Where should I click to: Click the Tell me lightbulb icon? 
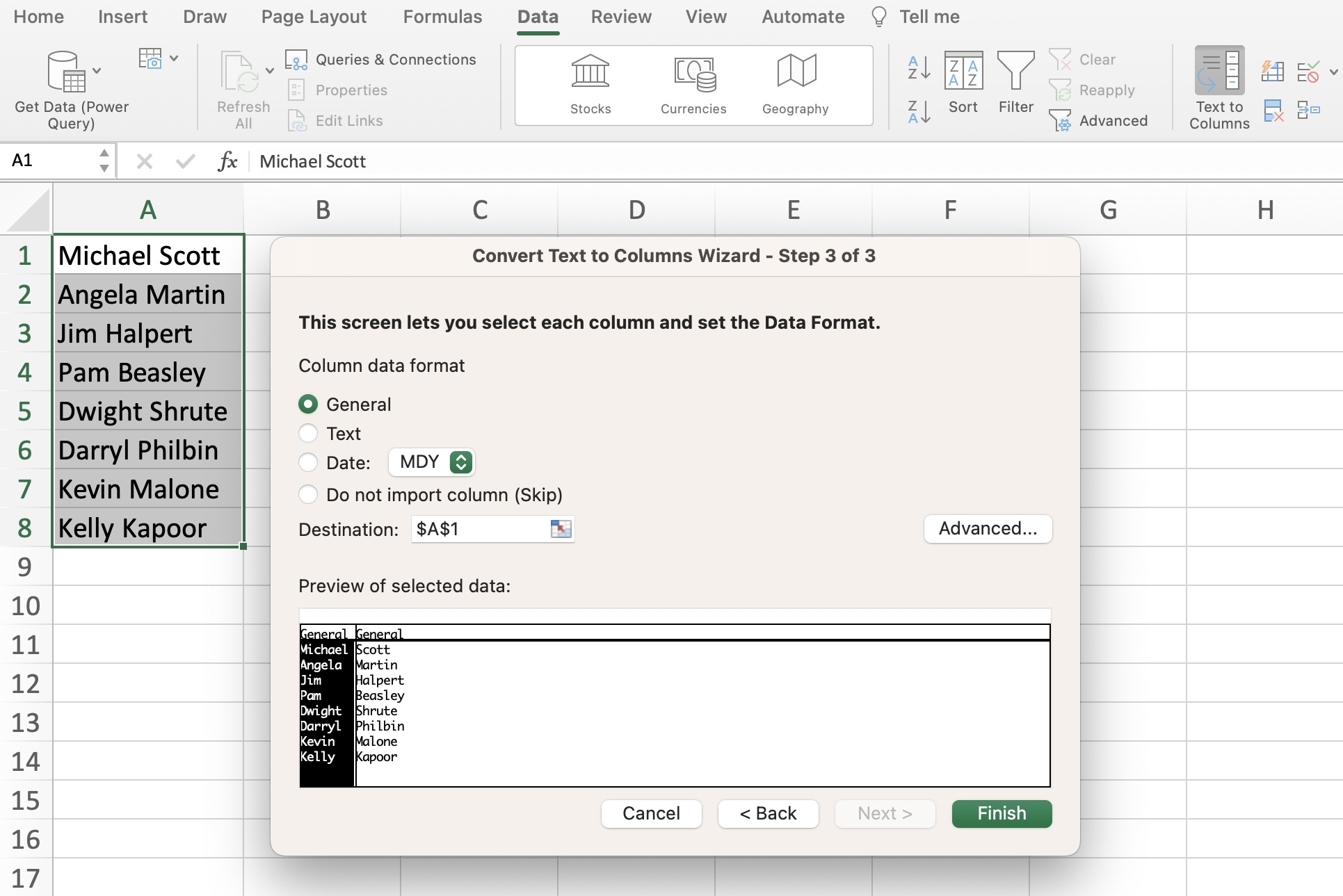[x=879, y=17]
